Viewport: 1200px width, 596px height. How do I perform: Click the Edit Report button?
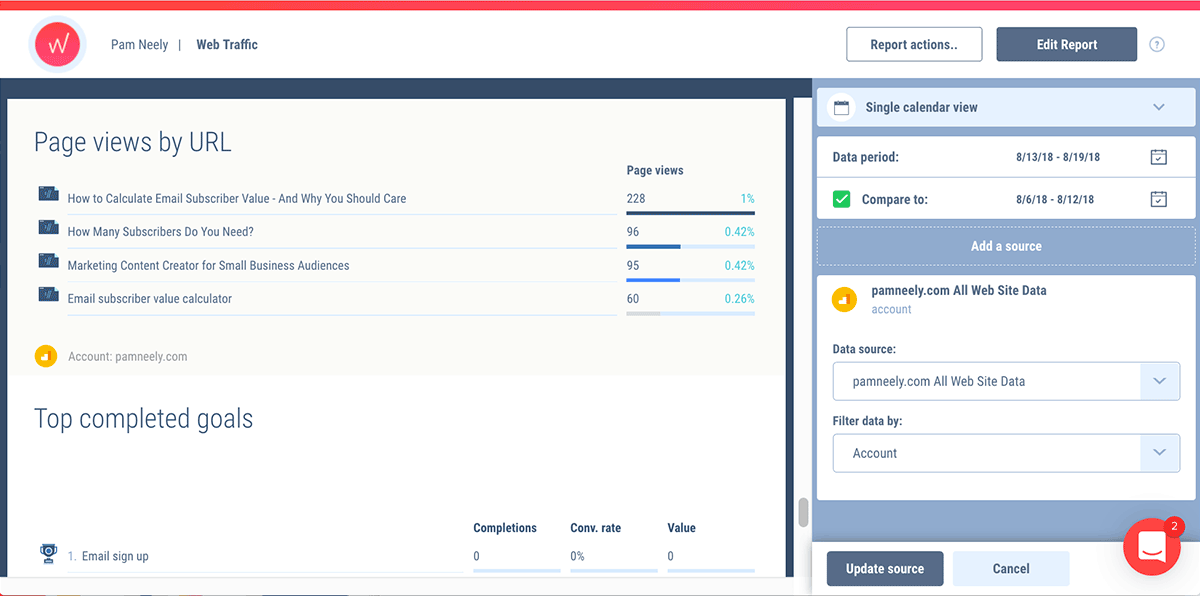tap(1067, 44)
